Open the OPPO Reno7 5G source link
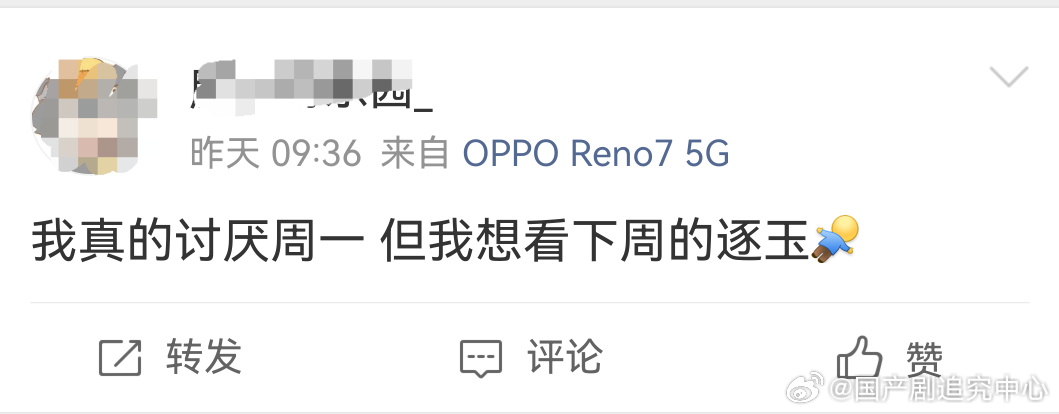This screenshot has width=1059, height=414. (x=596, y=154)
